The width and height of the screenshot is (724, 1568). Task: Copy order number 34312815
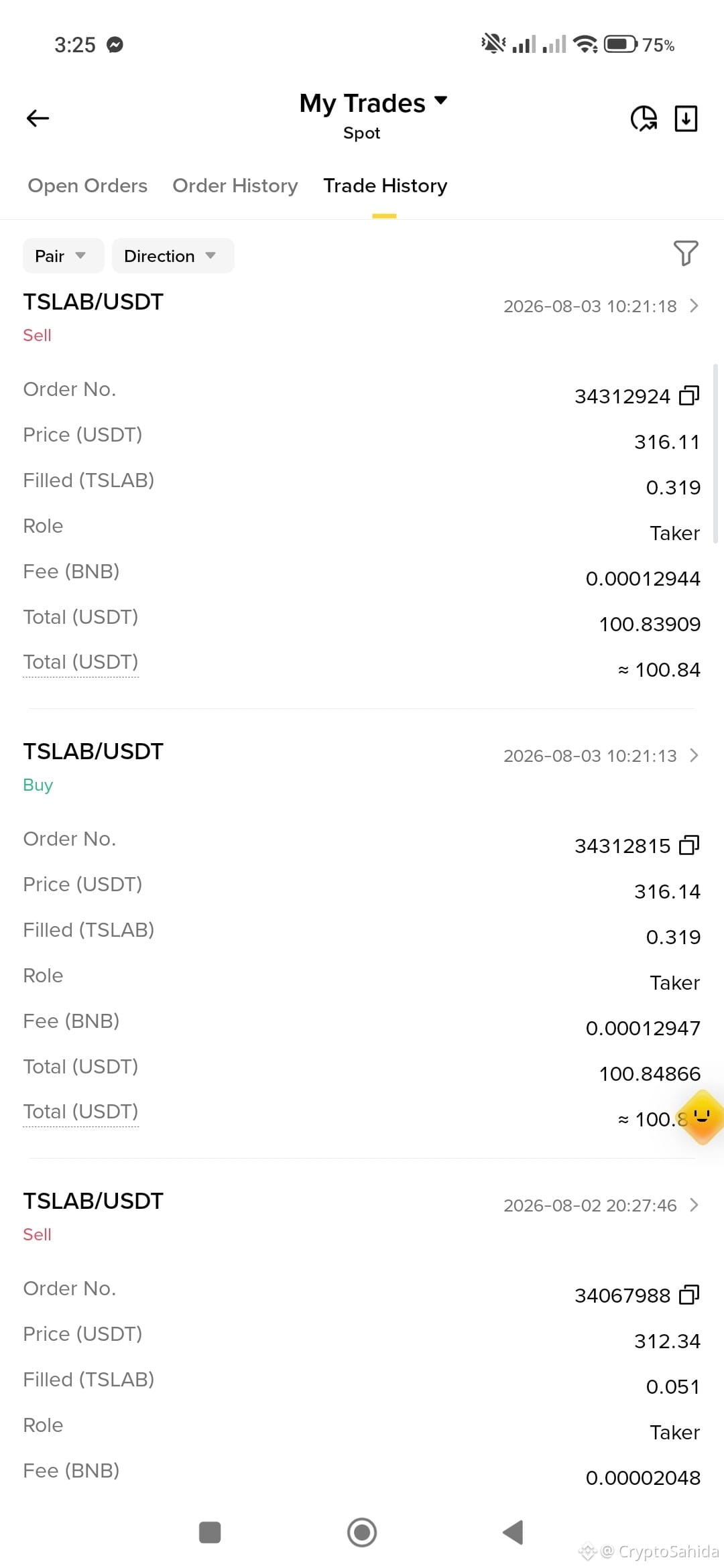pos(689,845)
